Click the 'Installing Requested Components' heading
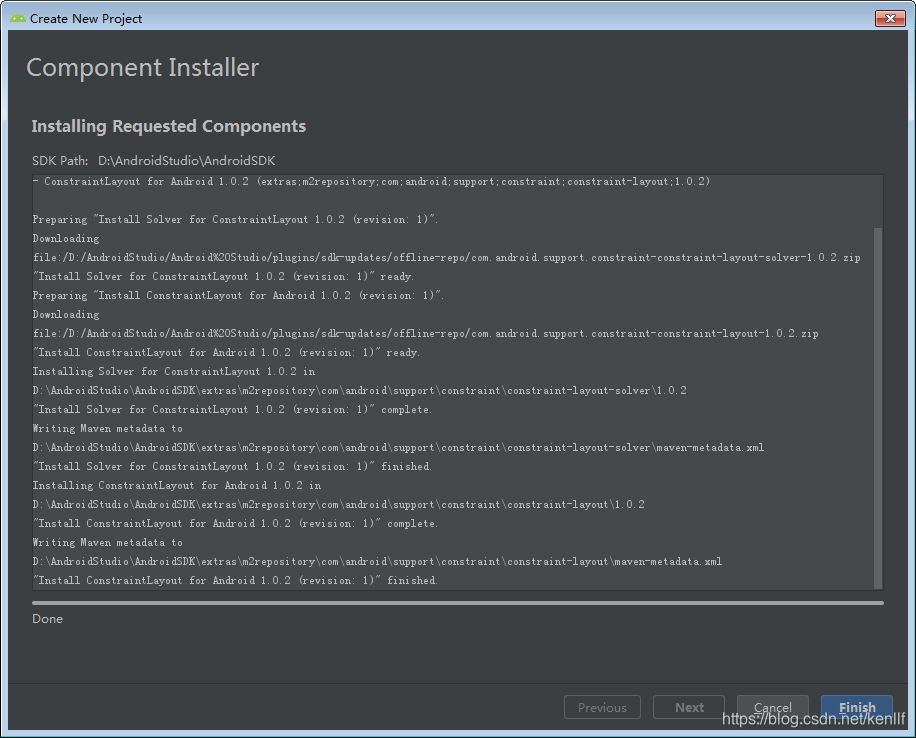This screenshot has height=738, width=916. point(169,126)
